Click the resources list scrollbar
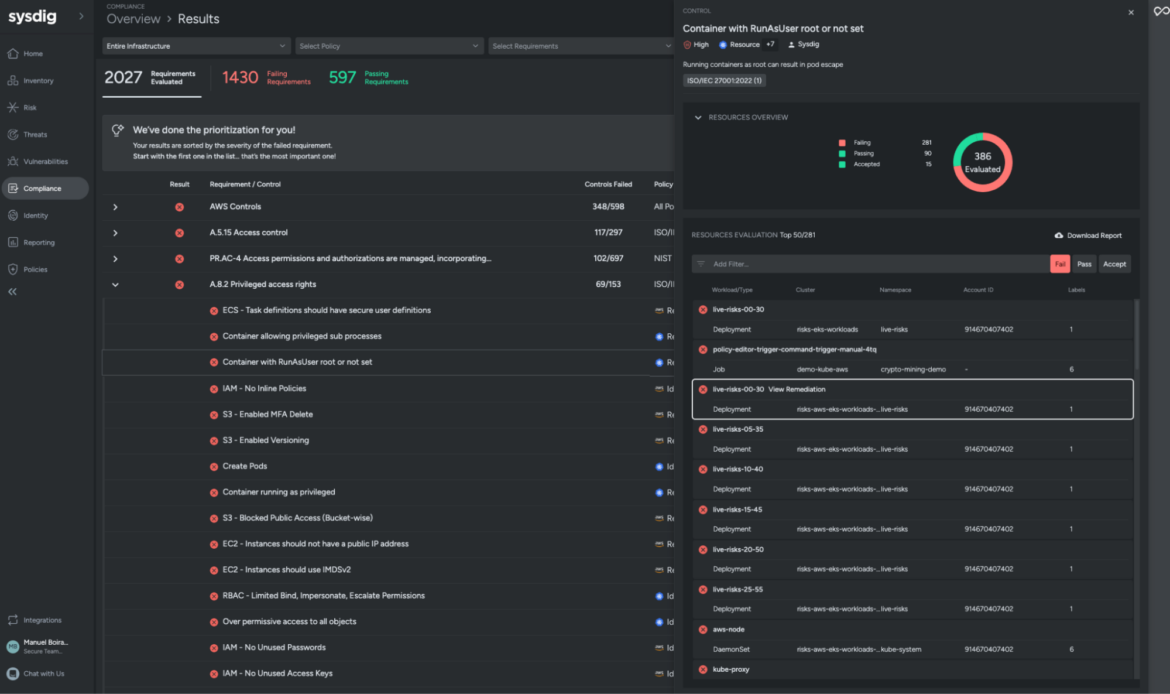This screenshot has width=1170, height=694. click(1137, 336)
